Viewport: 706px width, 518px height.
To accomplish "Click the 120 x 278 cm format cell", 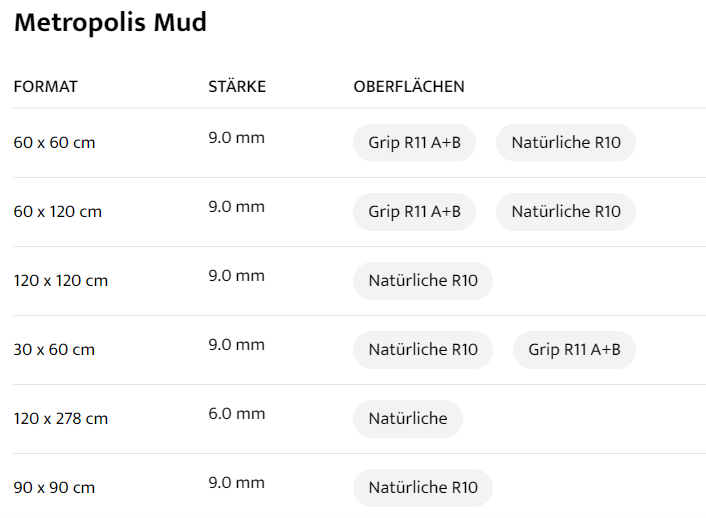I will pos(61,419).
